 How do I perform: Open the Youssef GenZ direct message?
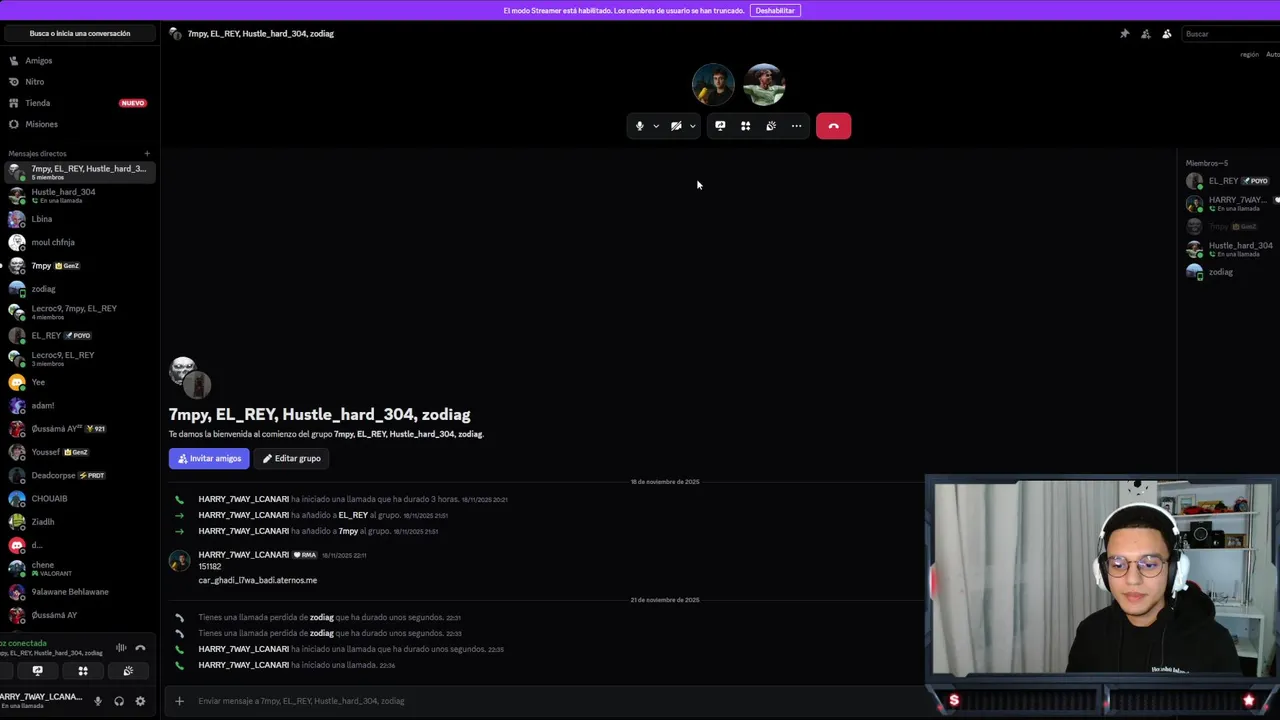click(x=80, y=452)
